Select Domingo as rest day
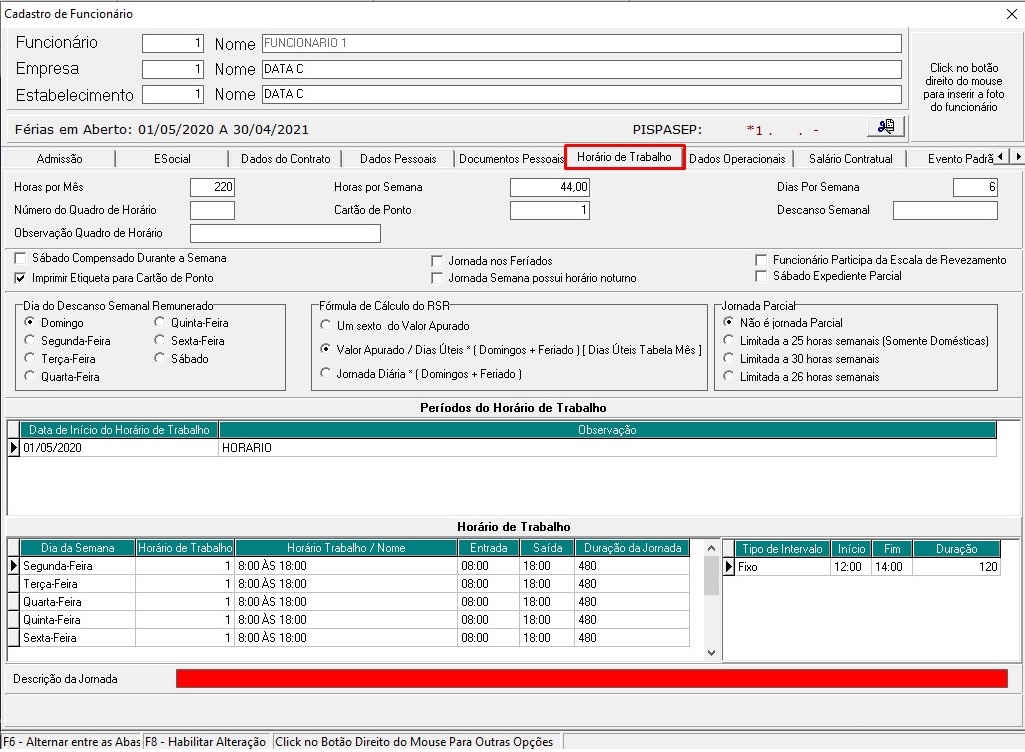Image resolution: width=1025 pixels, height=752 pixels. pos(29,322)
